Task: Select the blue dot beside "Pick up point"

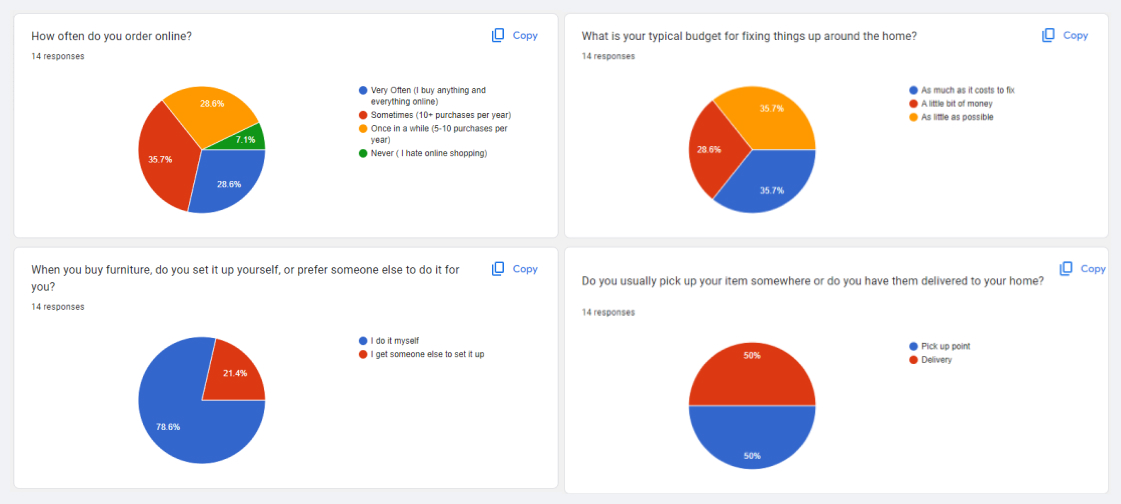Action: 913,346
